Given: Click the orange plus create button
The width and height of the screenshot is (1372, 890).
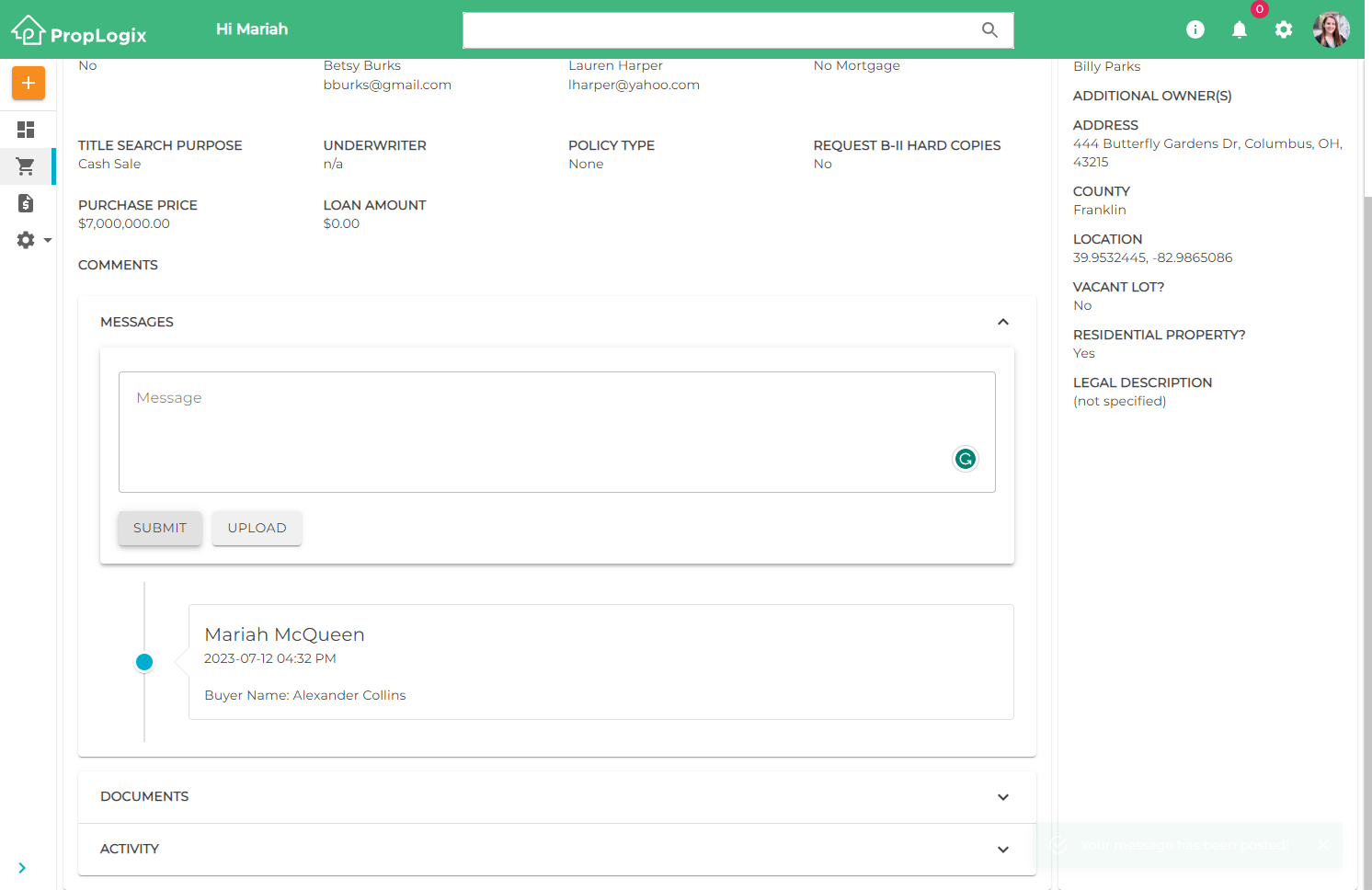Looking at the screenshot, I should tap(29, 83).
